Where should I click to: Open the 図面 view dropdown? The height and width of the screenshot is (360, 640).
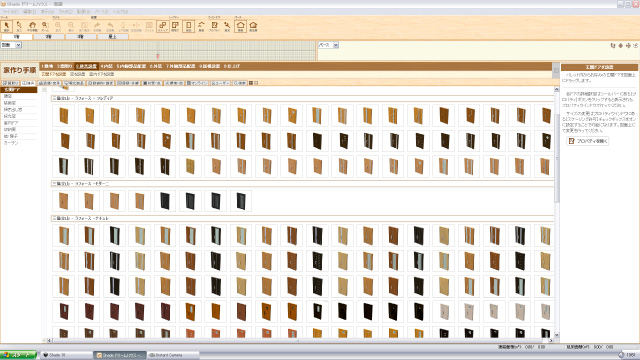click(11, 45)
